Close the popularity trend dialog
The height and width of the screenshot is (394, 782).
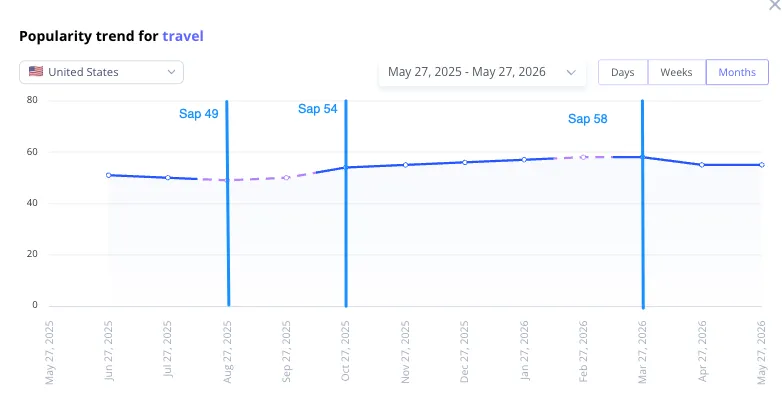point(776,4)
